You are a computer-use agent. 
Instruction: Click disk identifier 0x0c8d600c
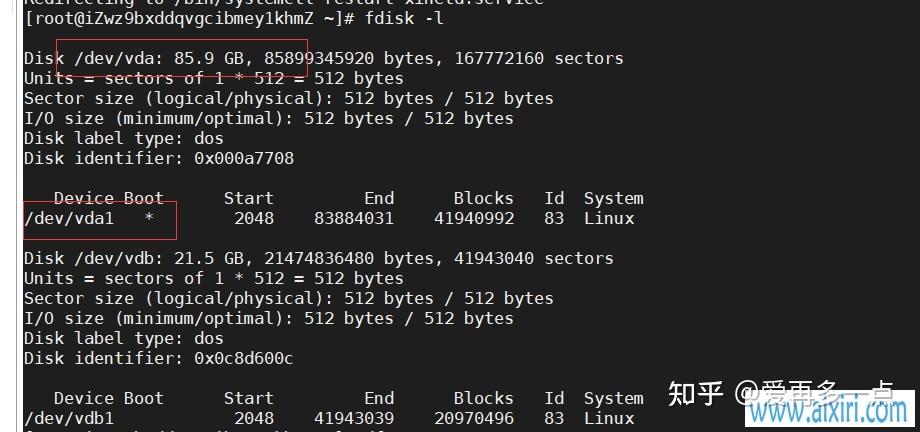(244, 358)
